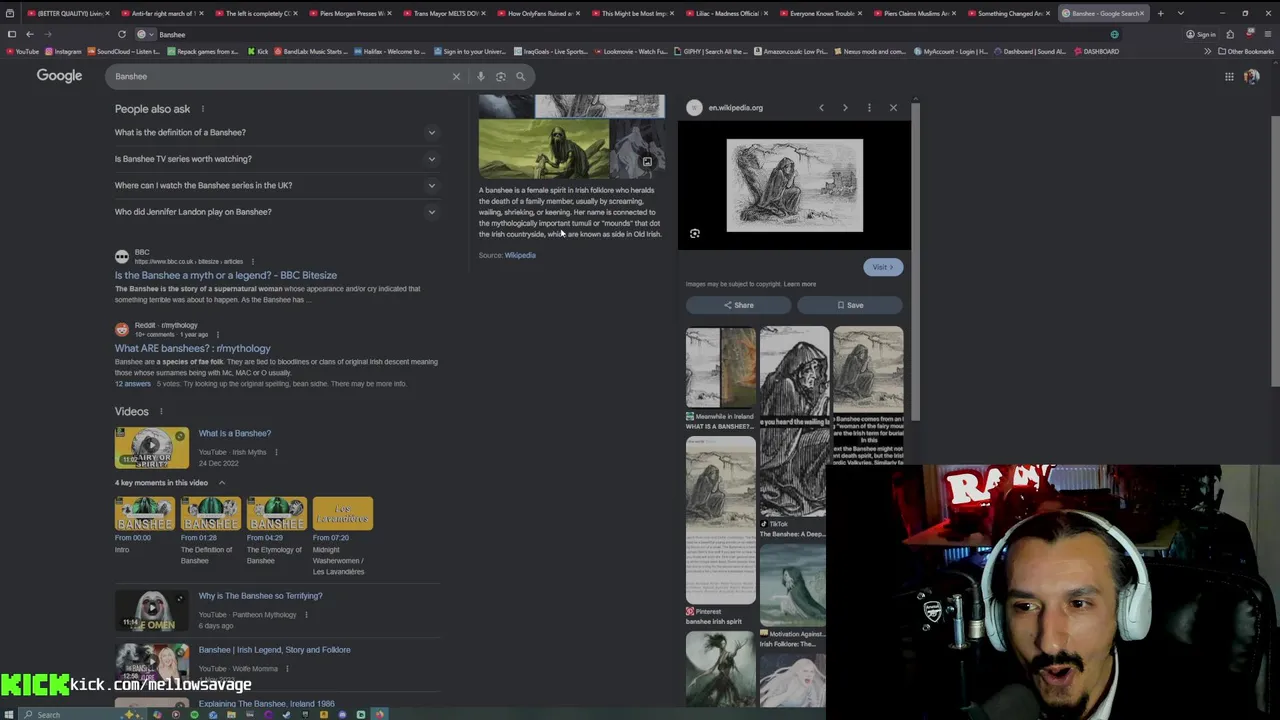The width and height of the screenshot is (1280, 720).
Task: Close the image preview panel
Action: [x=893, y=108]
